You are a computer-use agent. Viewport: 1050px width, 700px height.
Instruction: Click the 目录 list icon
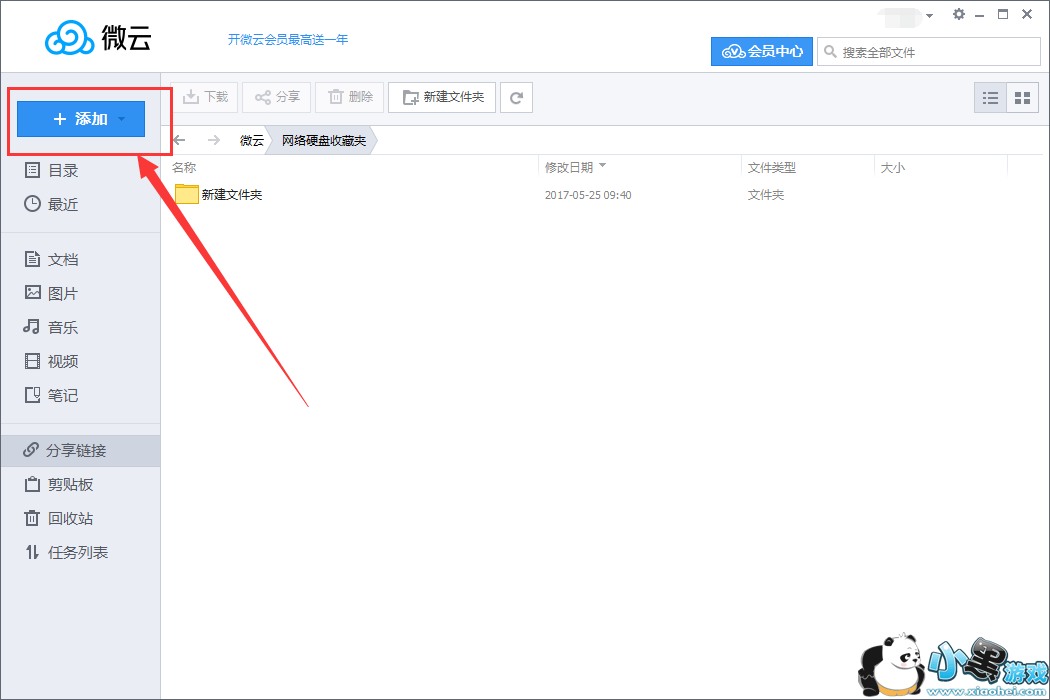coord(32,170)
